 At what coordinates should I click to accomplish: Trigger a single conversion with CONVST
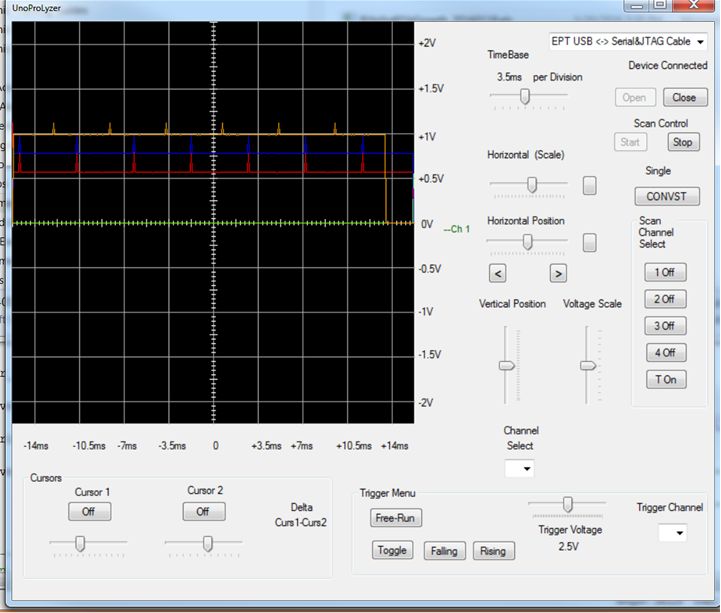[x=667, y=196]
